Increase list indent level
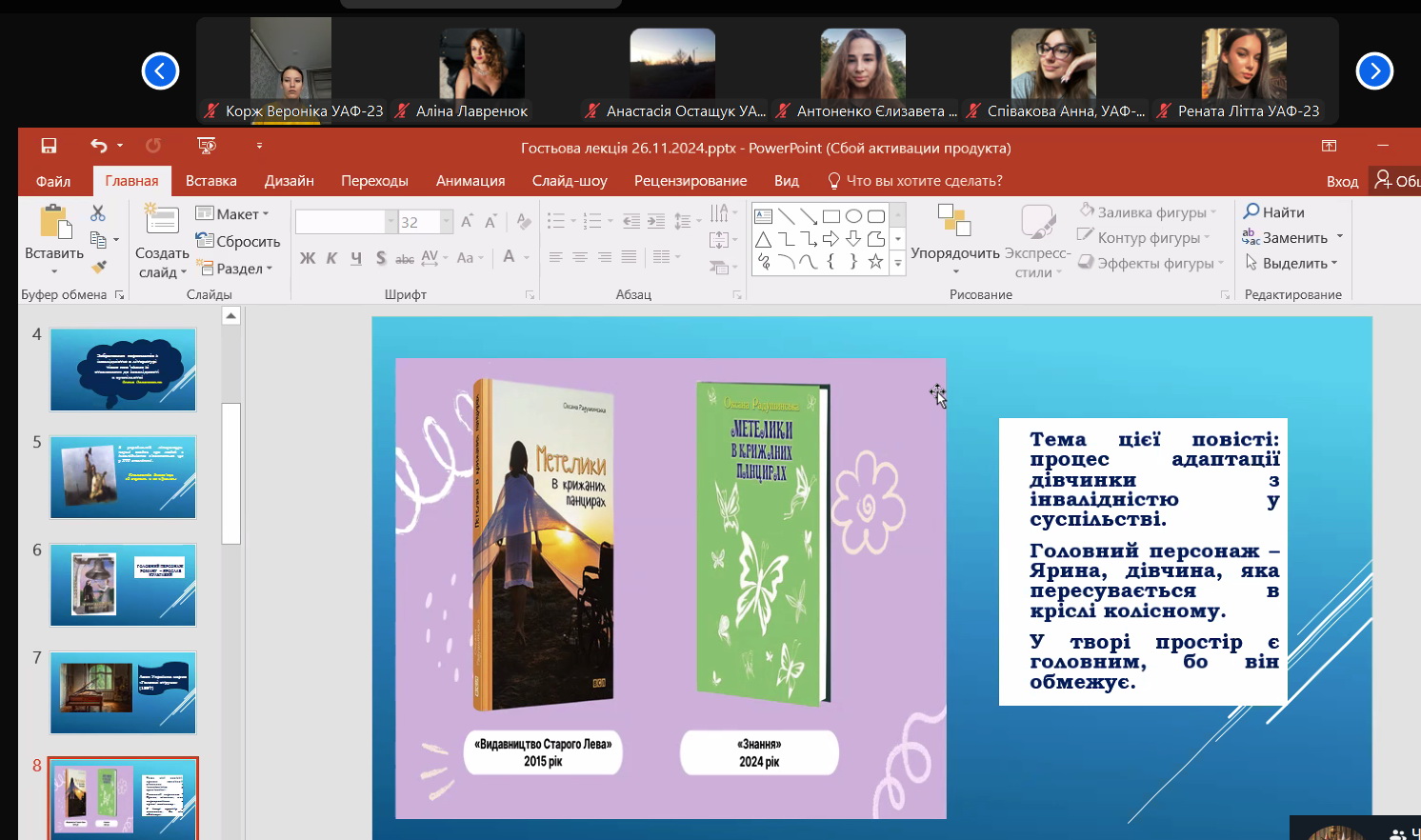This screenshot has width=1421, height=840. click(x=656, y=222)
